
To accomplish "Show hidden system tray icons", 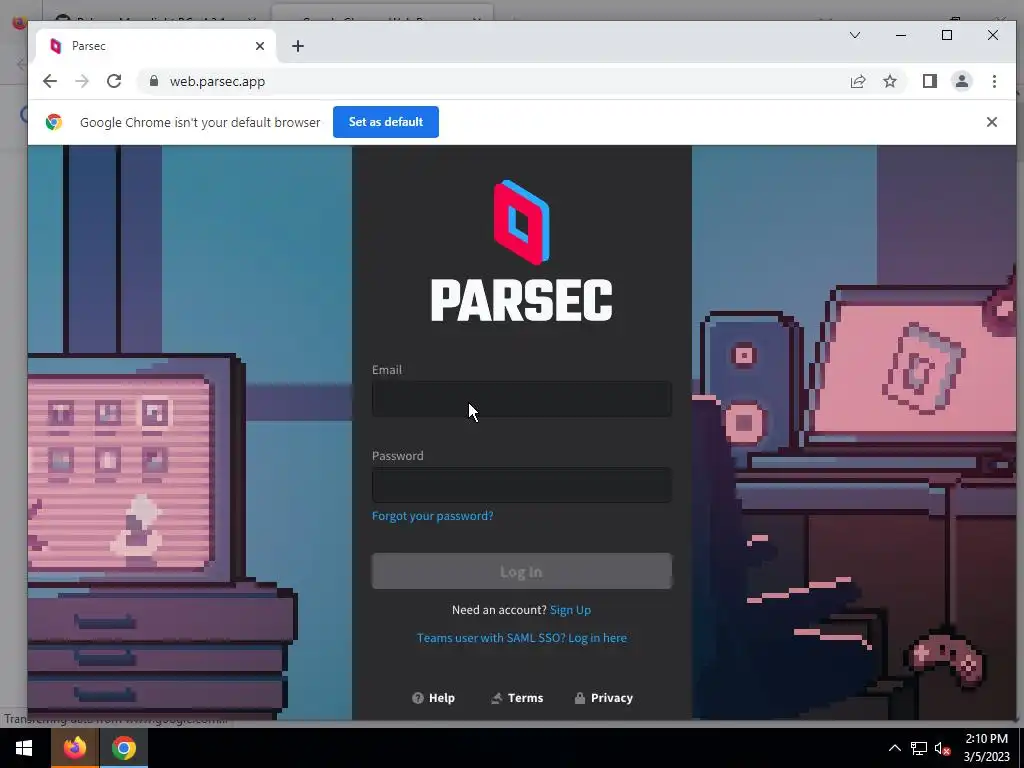I will pyautogui.click(x=895, y=748).
